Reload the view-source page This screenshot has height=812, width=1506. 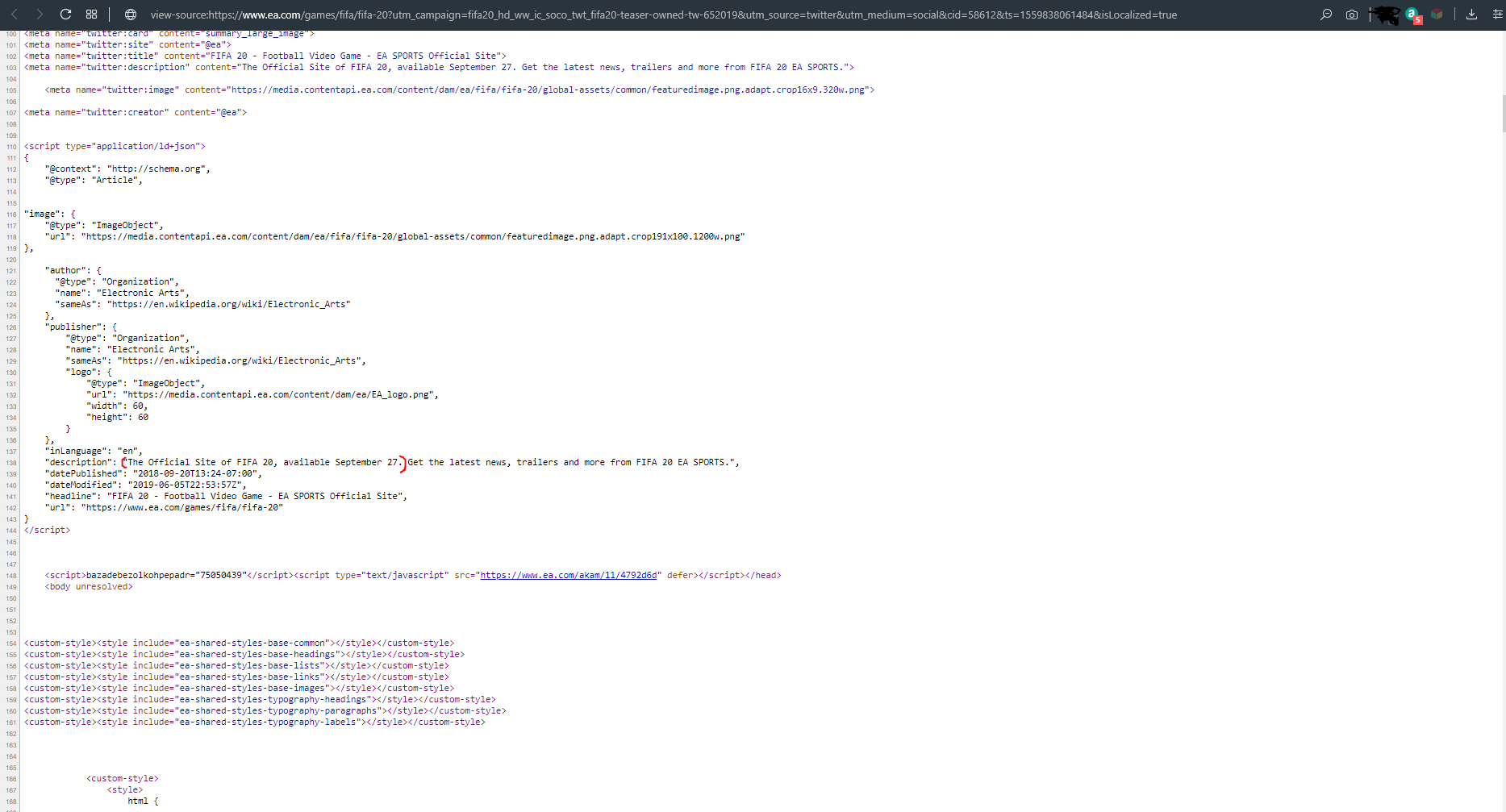tap(66, 15)
